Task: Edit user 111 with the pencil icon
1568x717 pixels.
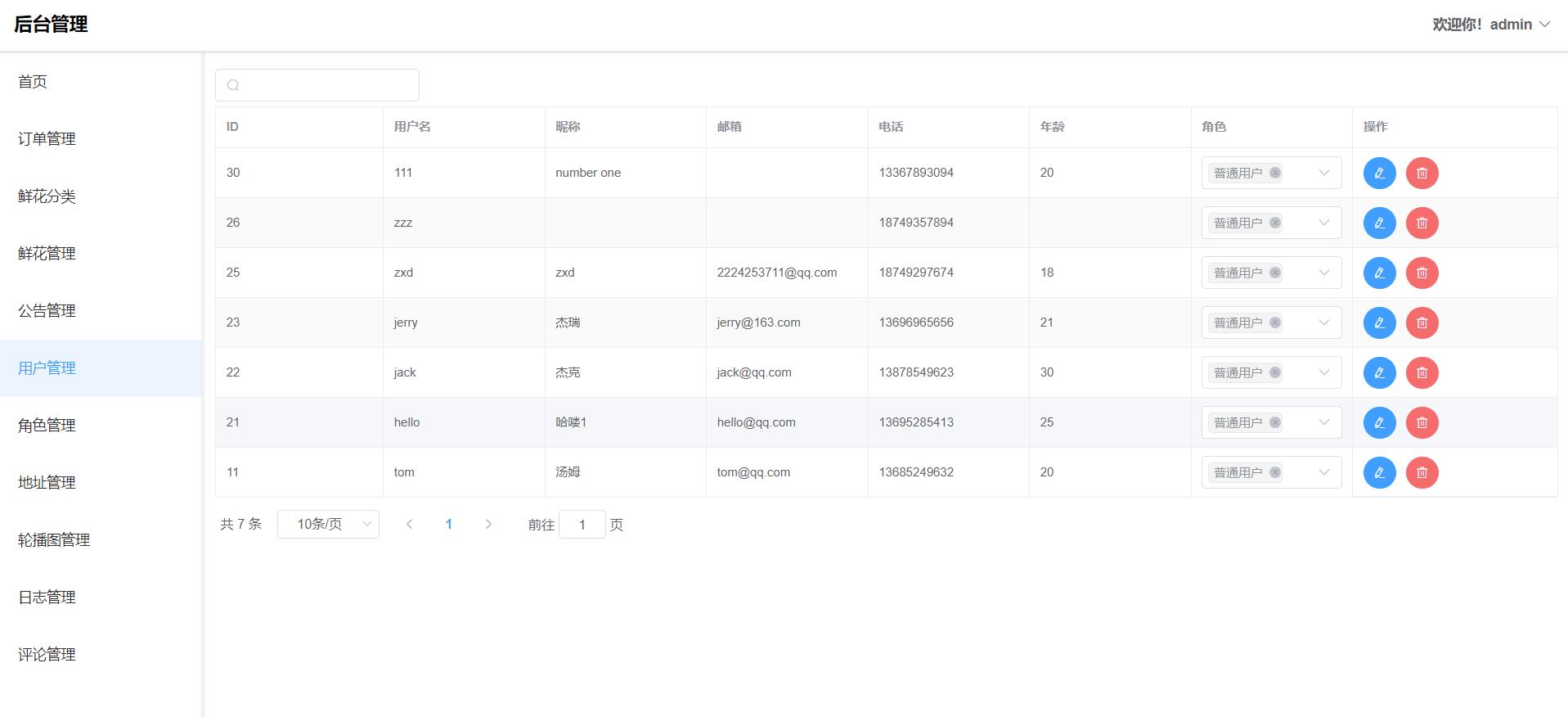Action: 1379,173
